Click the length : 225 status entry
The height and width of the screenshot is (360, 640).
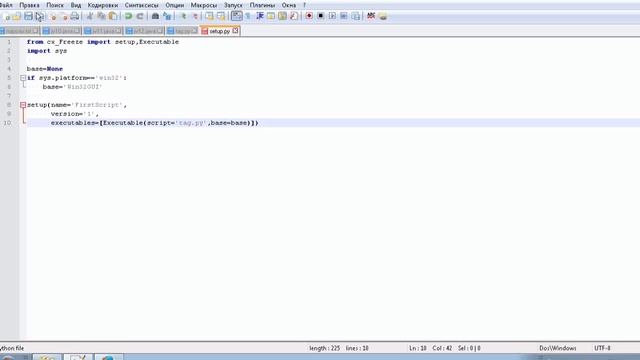(x=324, y=348)
